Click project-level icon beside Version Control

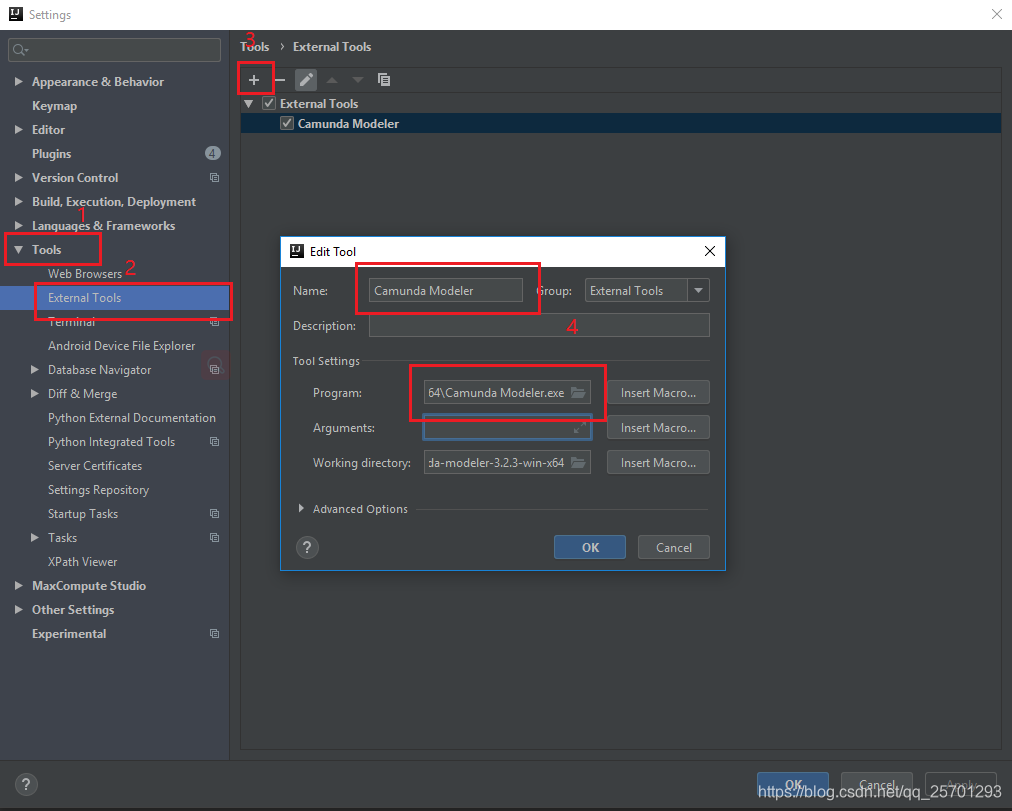point(214,177)
